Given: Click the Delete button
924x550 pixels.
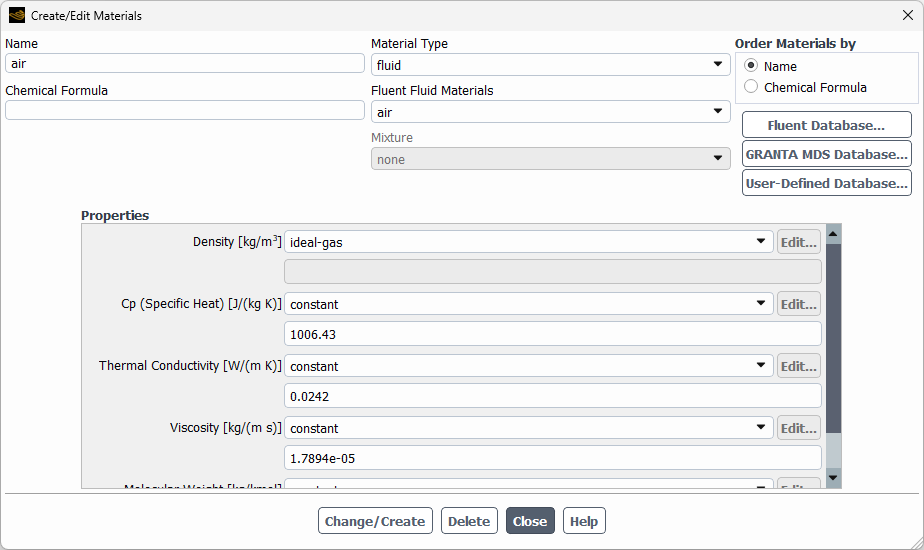Looking at the screenshot, I should pyautogui.click(x=469, y=521).
